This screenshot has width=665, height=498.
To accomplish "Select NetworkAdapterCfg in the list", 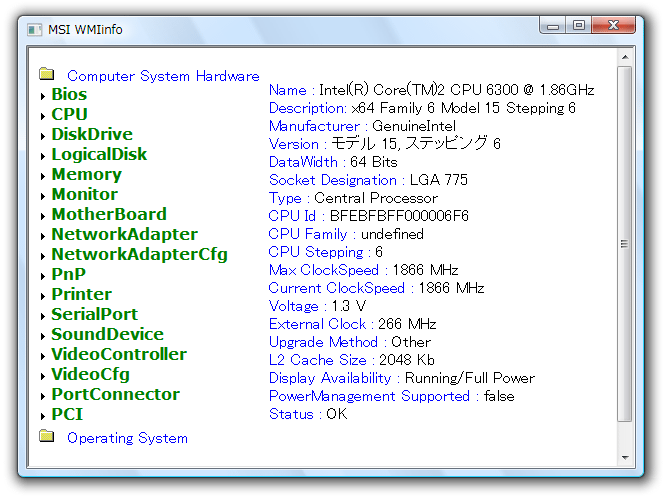I will pyautogui.click(x=139, y=255).
